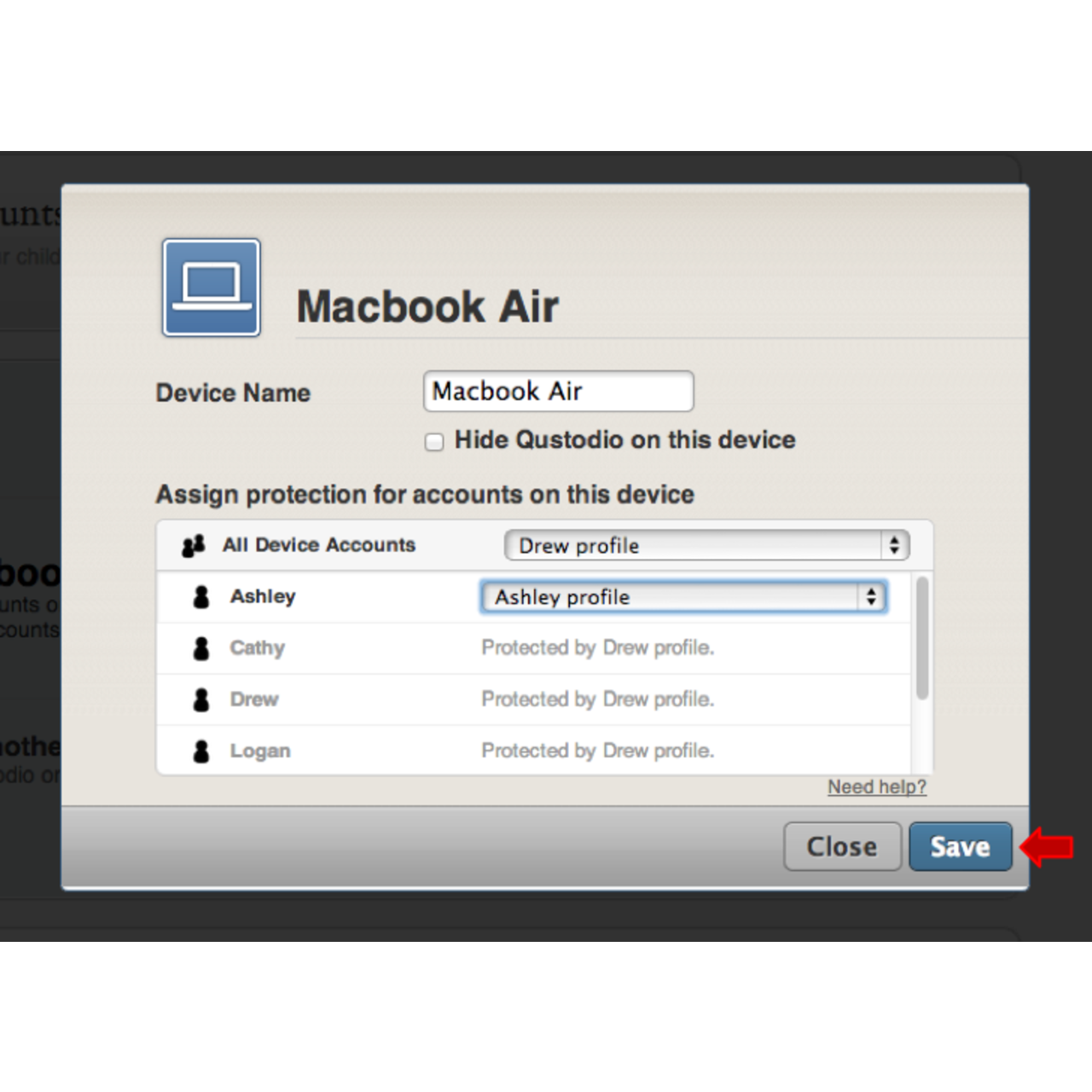The height and width of the screenshot is (1092, 1092).
Task: Click the All Device Accounts group icon
Action: 194,546
